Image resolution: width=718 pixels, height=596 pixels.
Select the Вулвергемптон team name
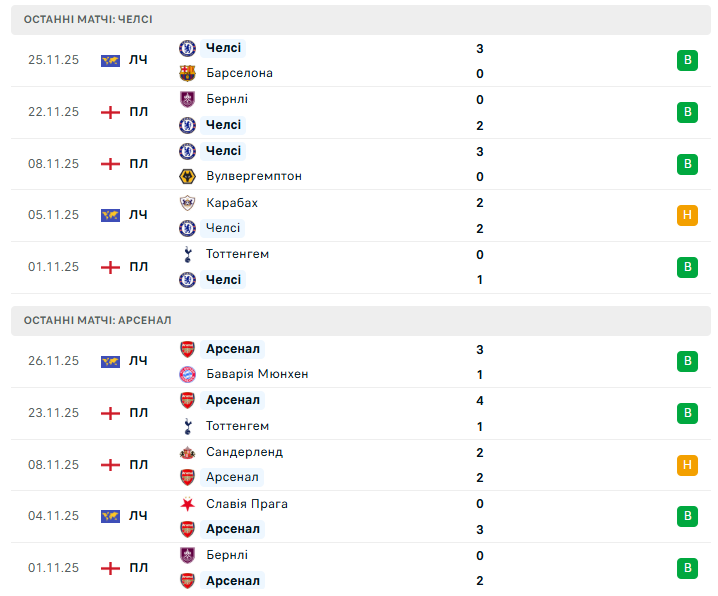coord(254,176)
